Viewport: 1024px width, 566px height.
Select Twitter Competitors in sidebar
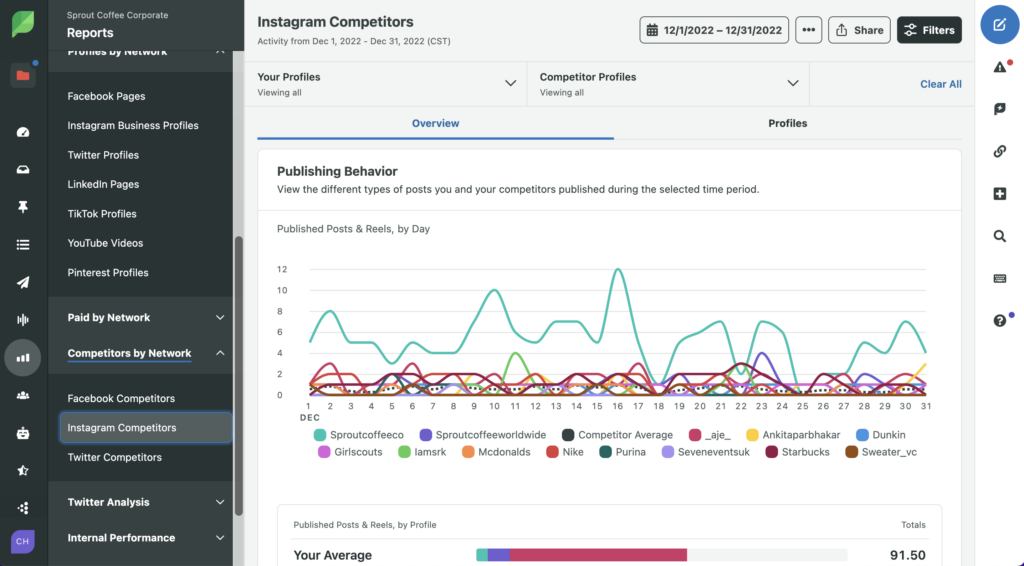(114, 457)
